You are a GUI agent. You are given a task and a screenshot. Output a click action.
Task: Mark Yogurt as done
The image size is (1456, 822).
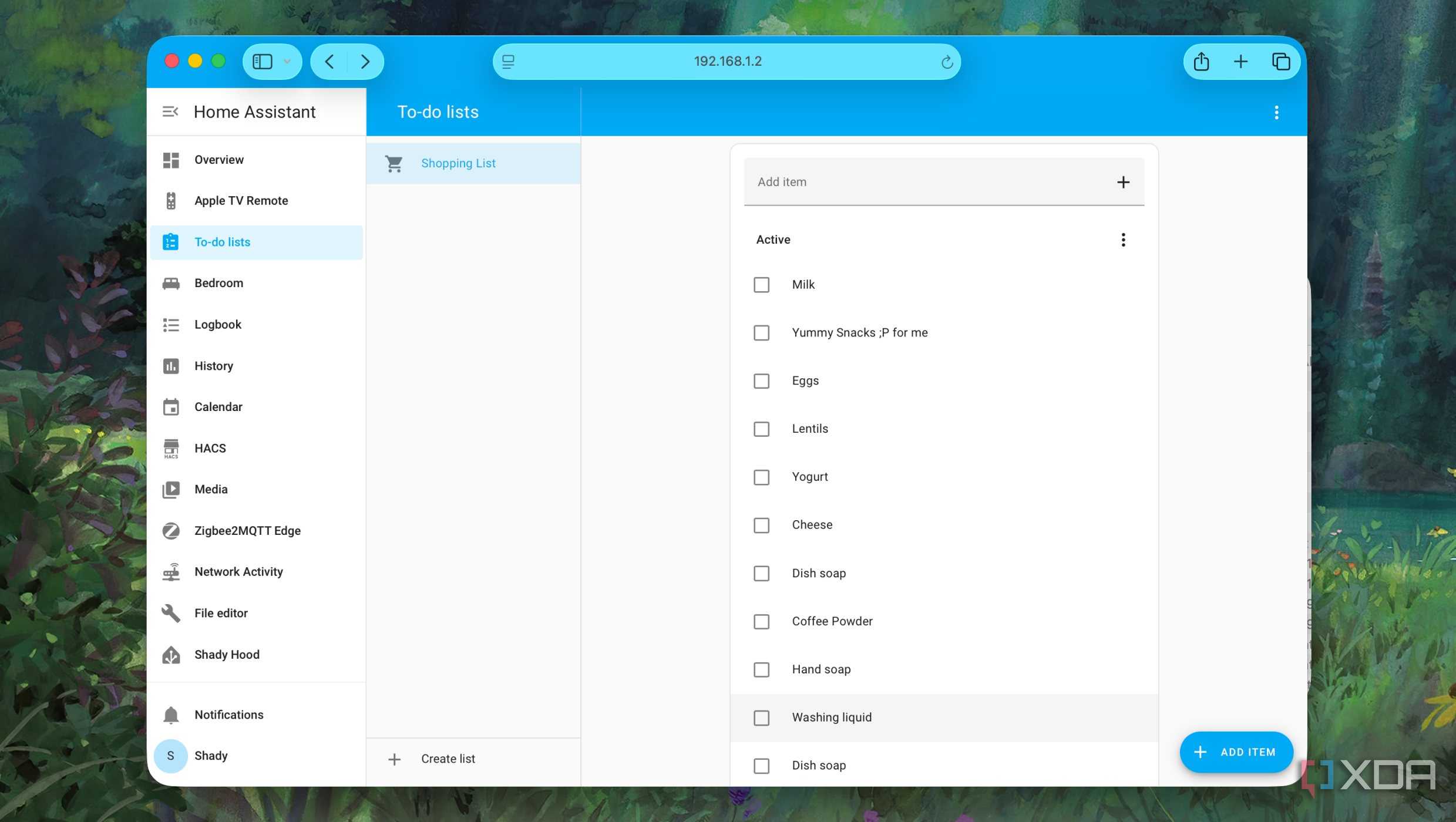click(761, 477)
